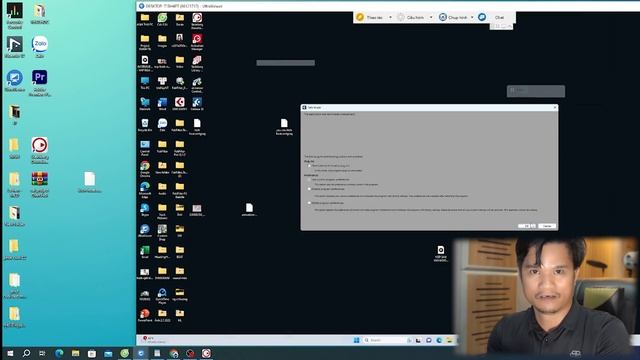Select the image file icon beside Skype row
Image resolution: width=640 pixels, height=360 pixels.
(x=197, y=208)
